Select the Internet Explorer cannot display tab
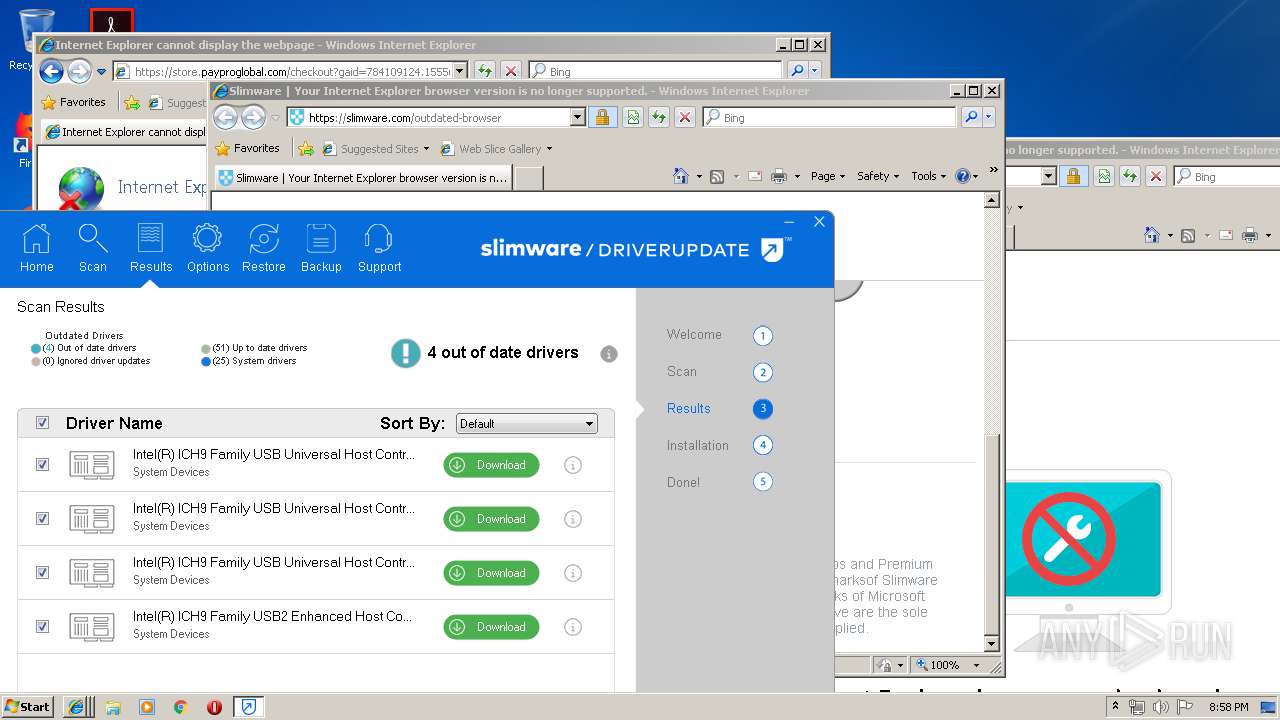The width and height of the screenshot is (1280, 720). (x=125, y=132)
